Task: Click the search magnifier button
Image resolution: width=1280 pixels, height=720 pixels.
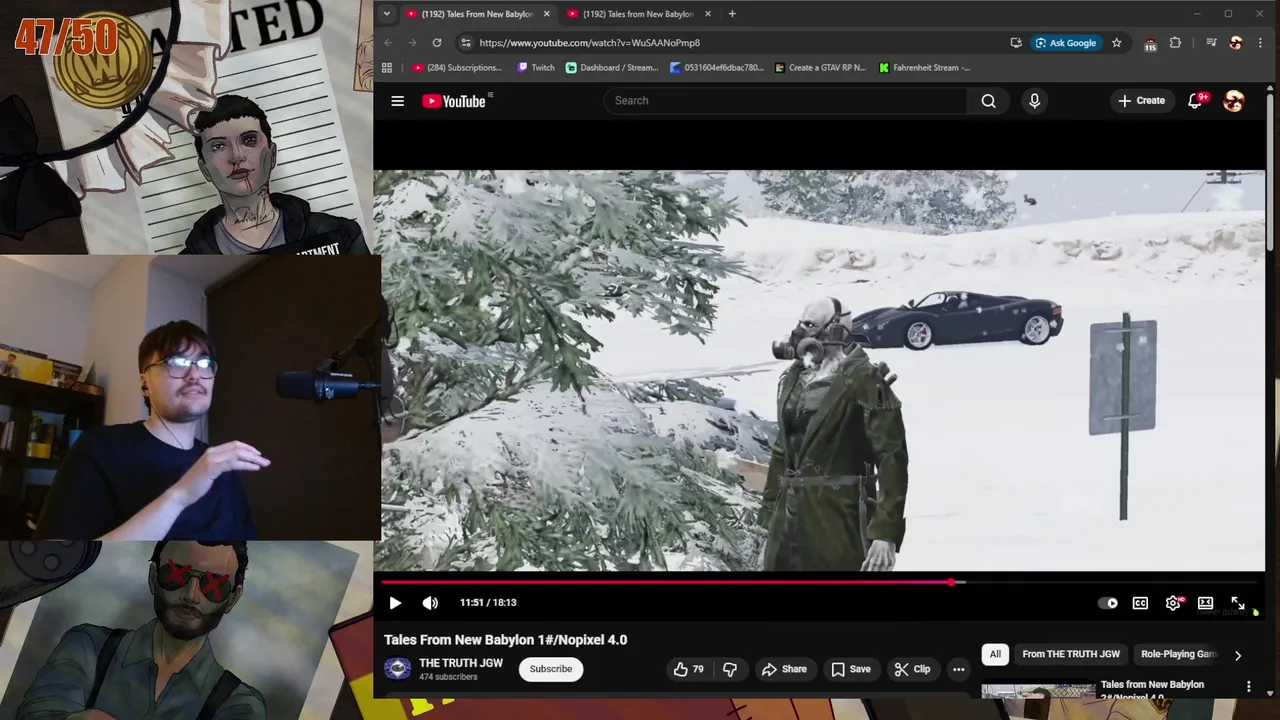Action: 988,101
